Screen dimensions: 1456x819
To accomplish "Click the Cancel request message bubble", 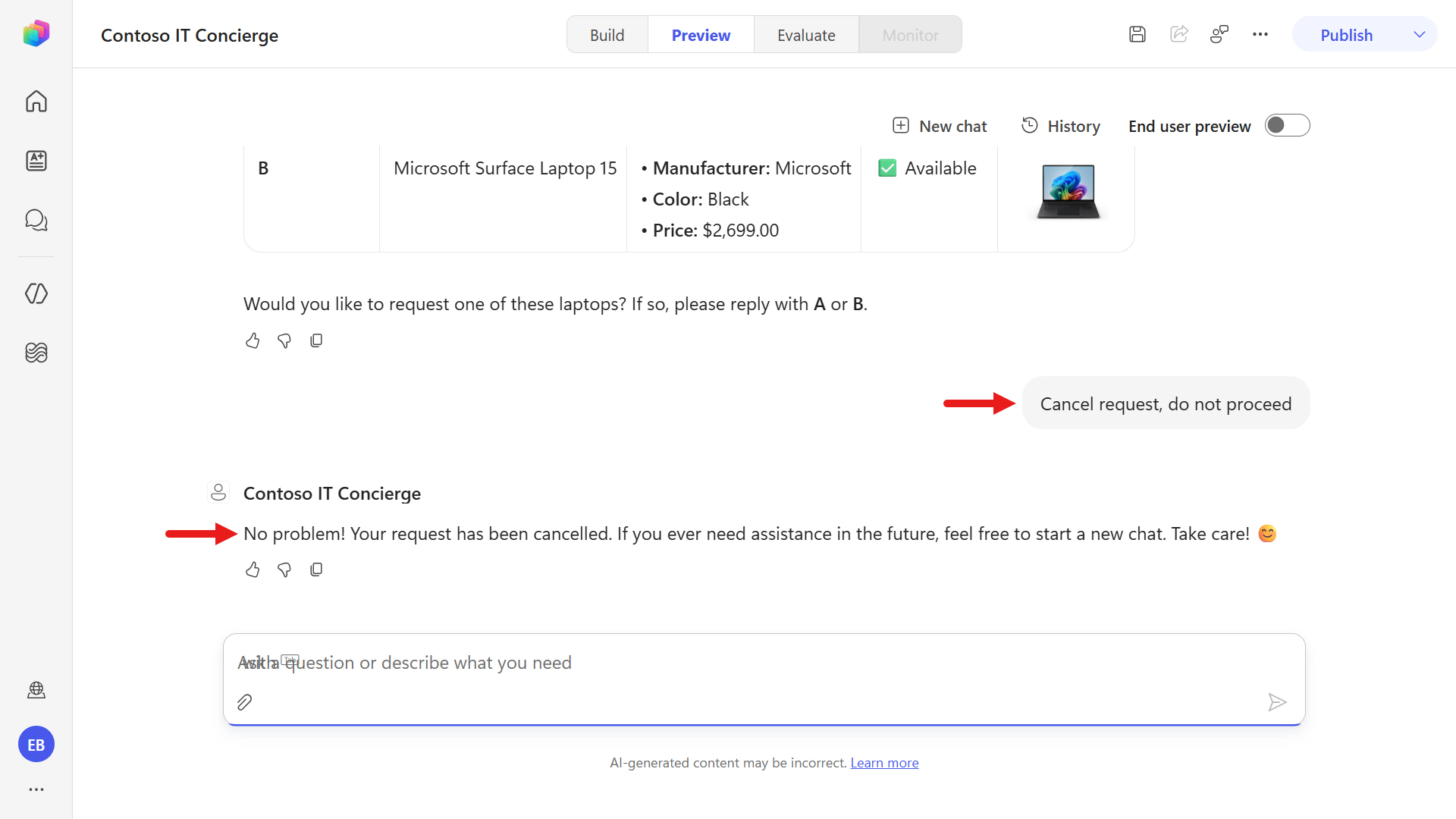I will [x=1166, y=403].
